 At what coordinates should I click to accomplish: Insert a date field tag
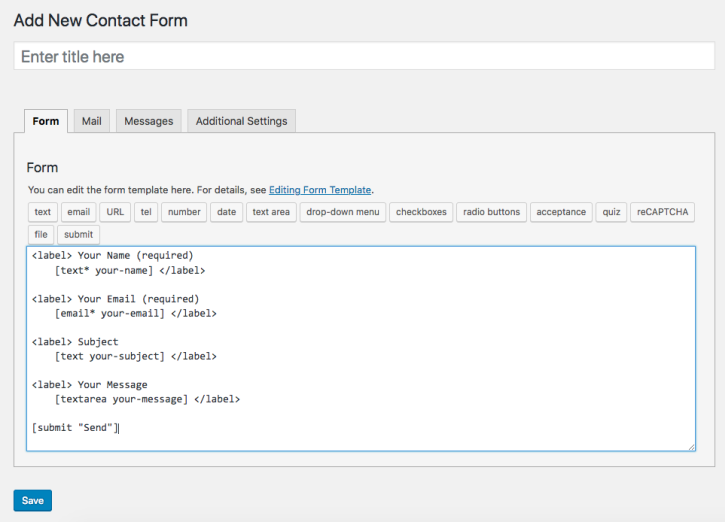tap(227, 212)
